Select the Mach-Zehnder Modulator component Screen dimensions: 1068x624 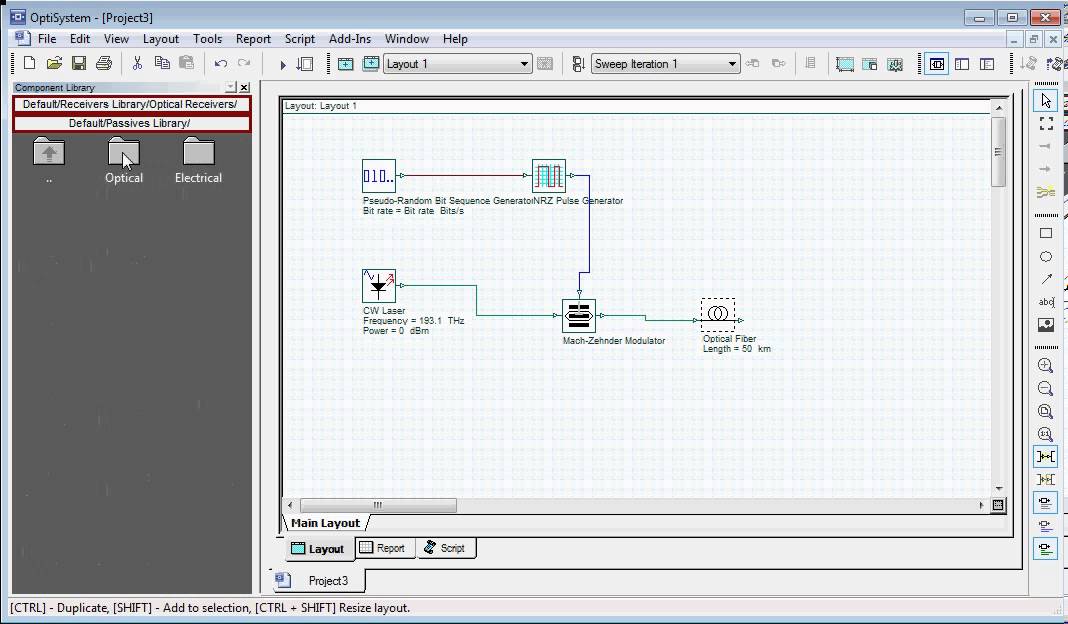click(579, 315)
